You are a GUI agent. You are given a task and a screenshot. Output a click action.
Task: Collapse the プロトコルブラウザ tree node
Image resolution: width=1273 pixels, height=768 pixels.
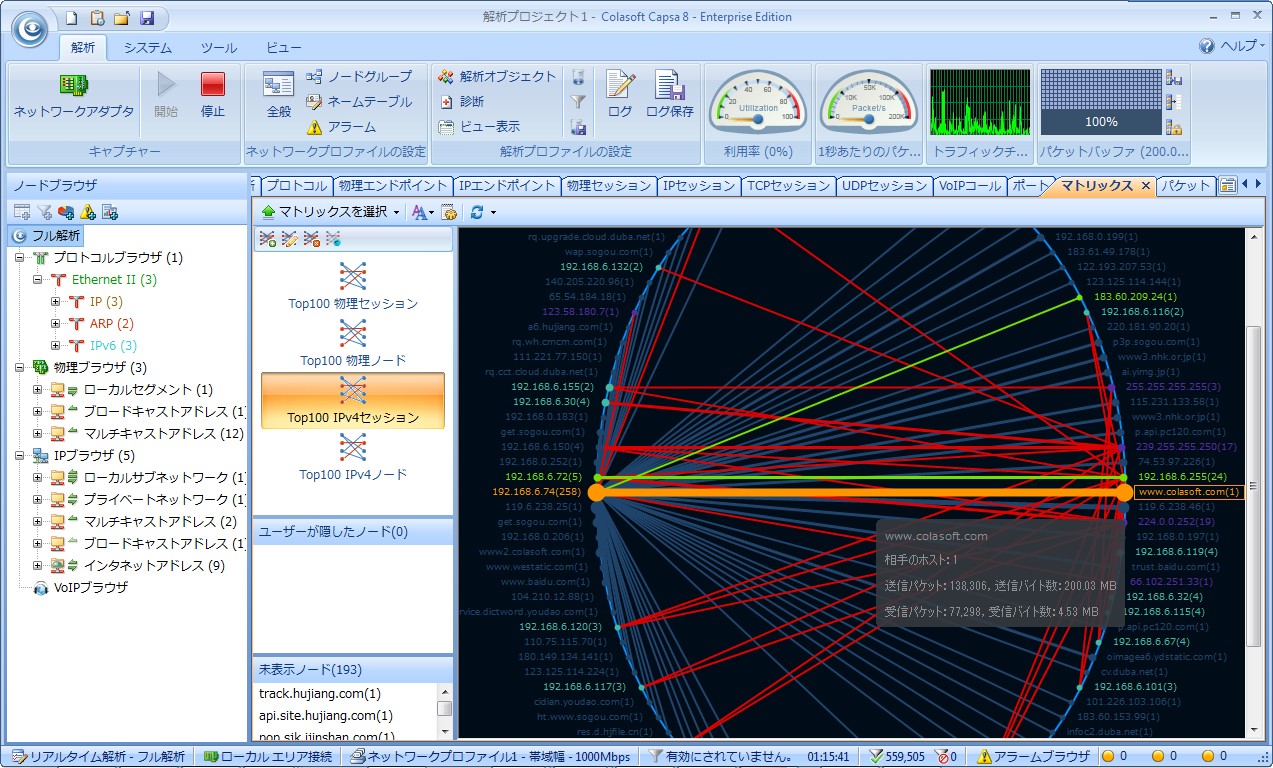(x=21, y=258)
